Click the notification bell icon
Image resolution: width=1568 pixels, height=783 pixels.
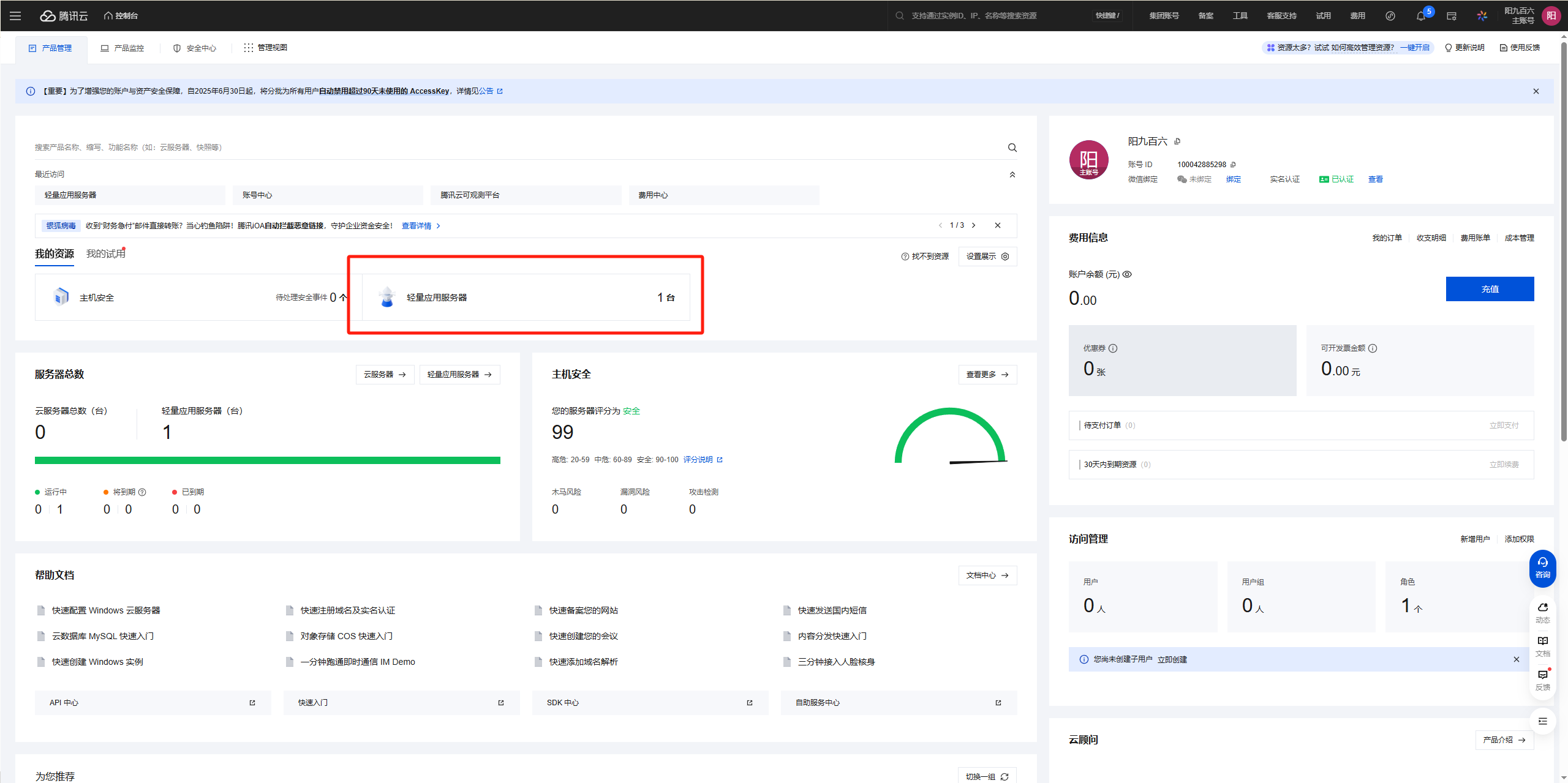coord(1420,16)
